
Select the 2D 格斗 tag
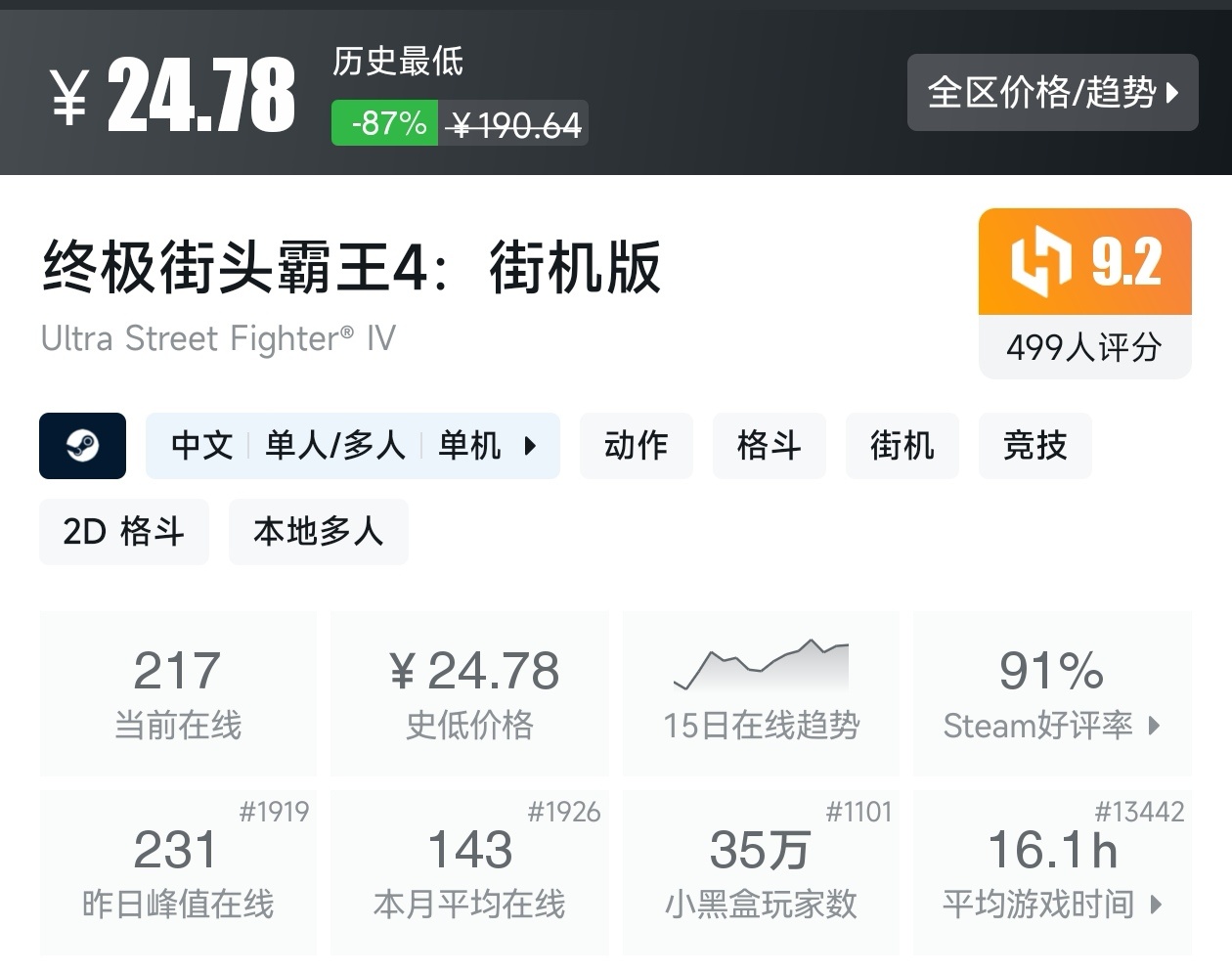click(124, 532)
